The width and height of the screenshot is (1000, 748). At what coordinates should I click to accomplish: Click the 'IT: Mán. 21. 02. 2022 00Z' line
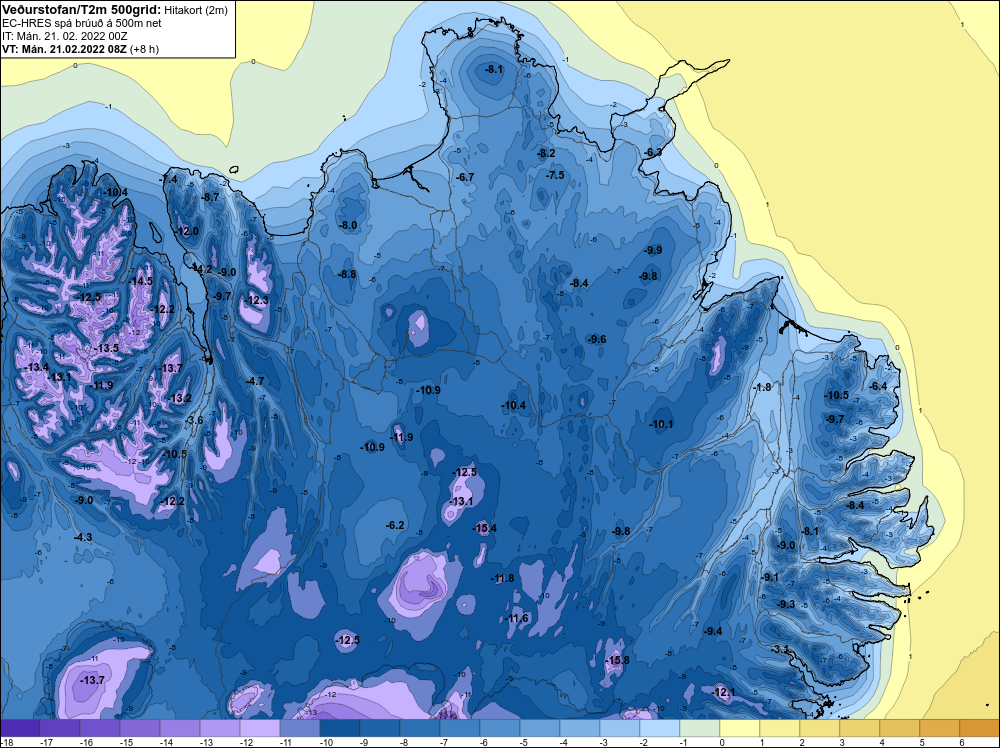click(64, 36)
